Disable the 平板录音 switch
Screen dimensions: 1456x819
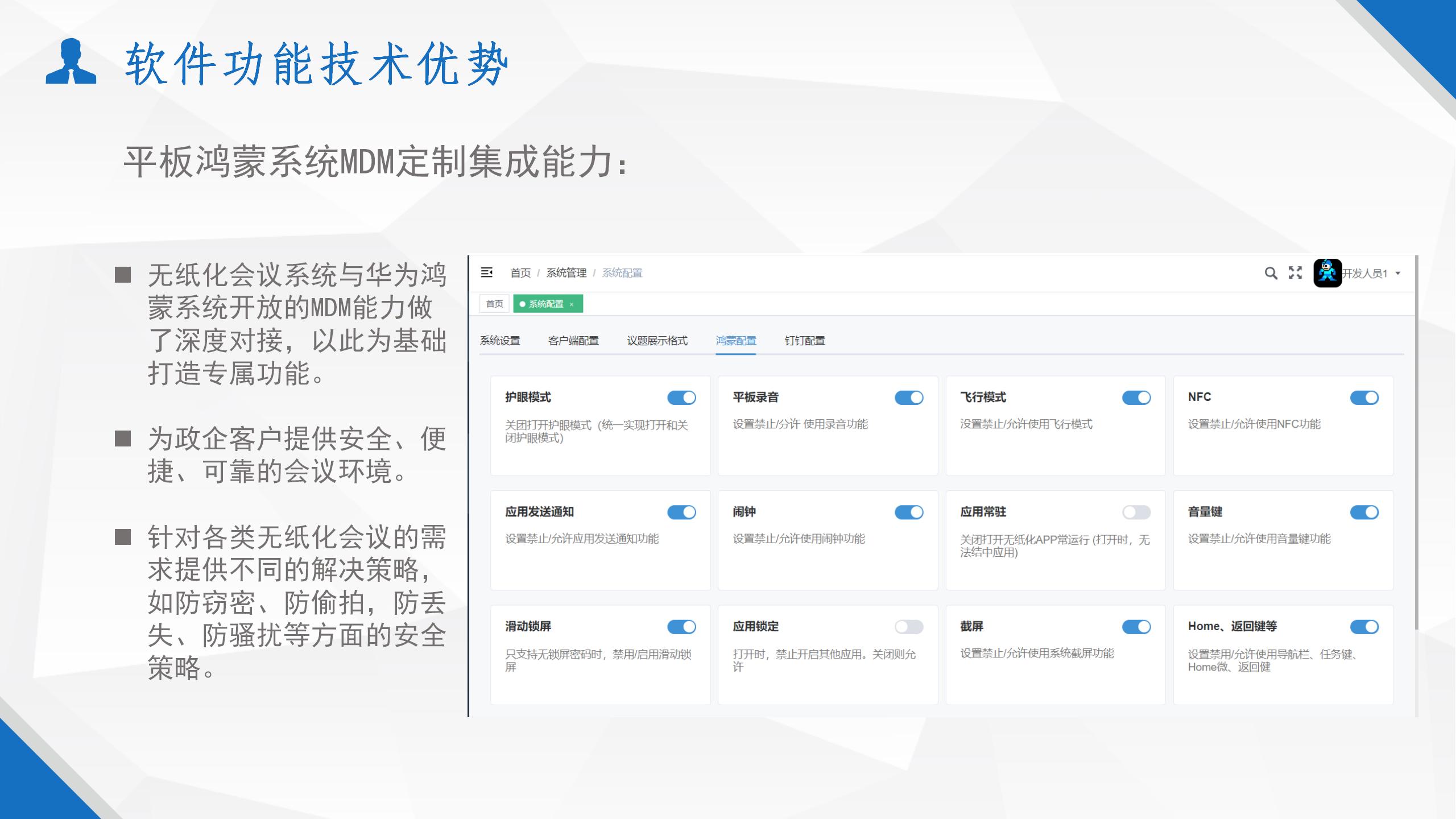click(x=909, y=398)
